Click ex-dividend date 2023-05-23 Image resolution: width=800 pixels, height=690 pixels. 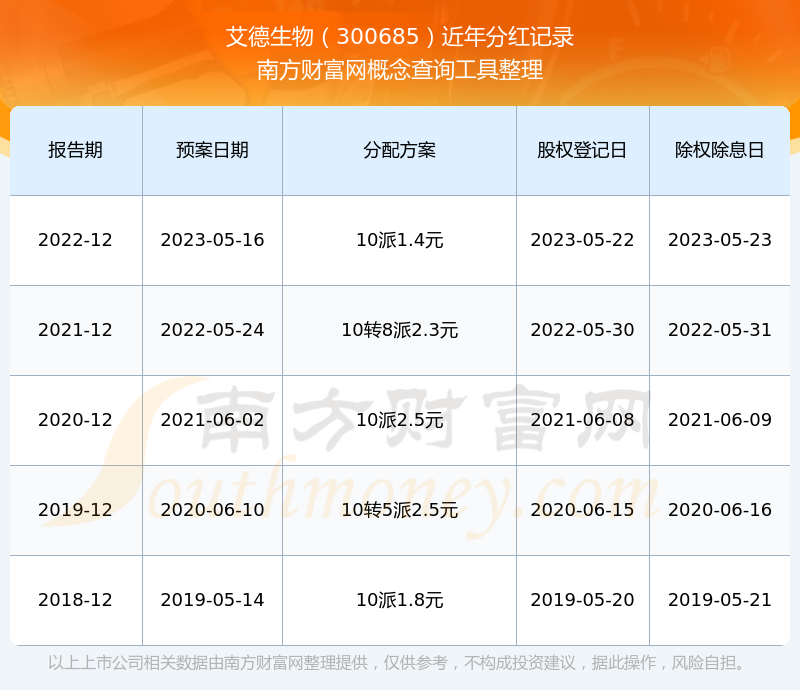click(x=719, y=240)
